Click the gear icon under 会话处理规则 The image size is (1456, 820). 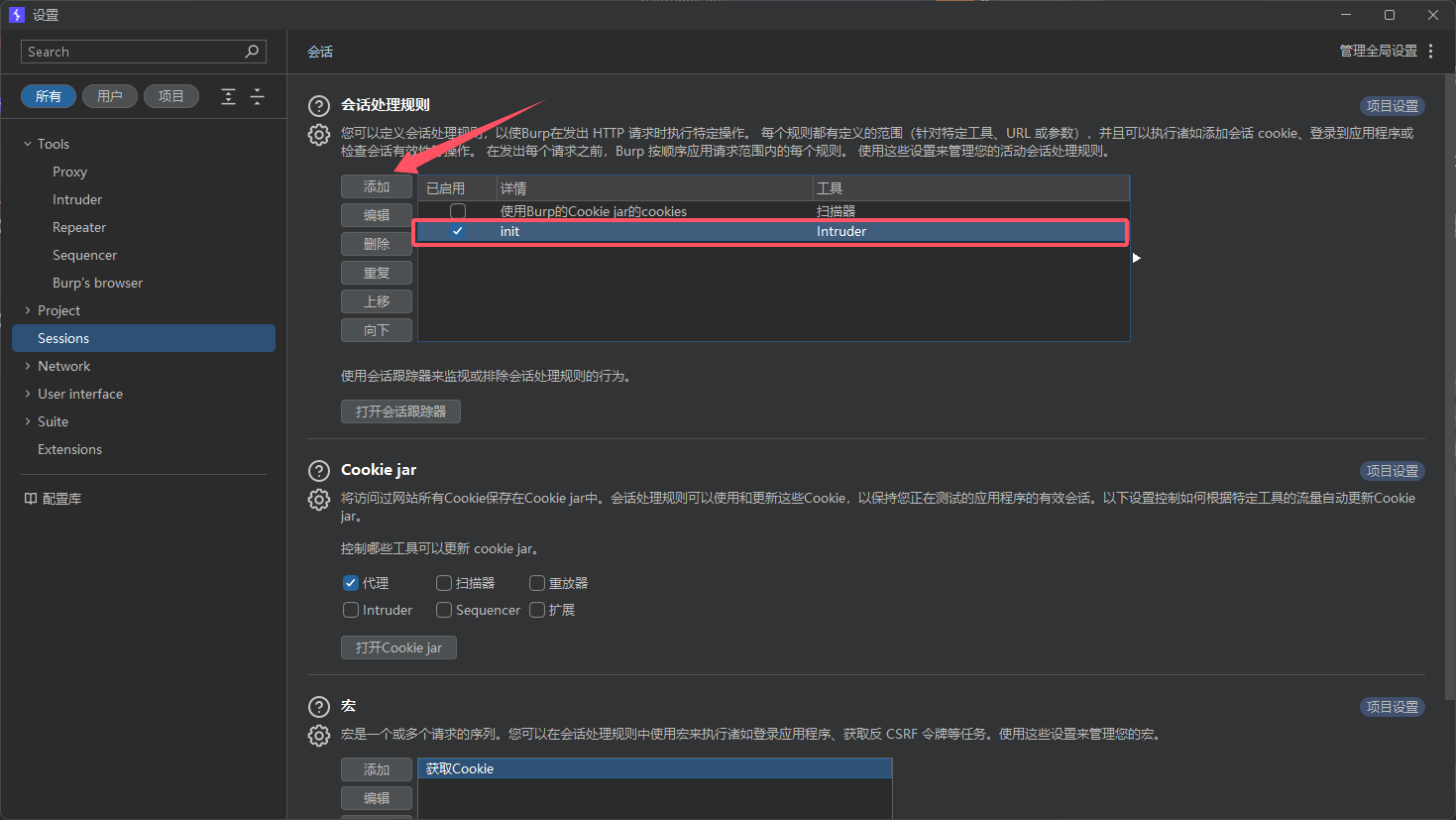point(318,135)
